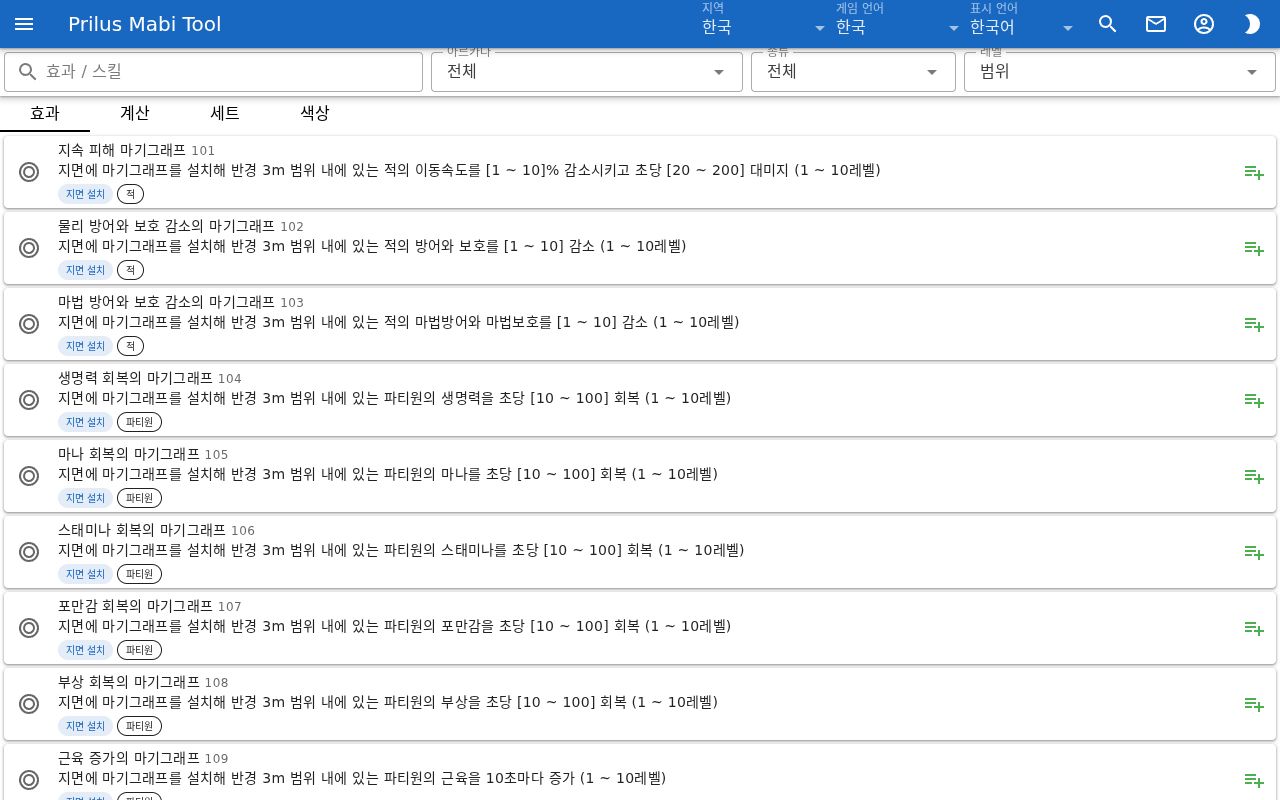
Task: Select 스태미나 회복의 마기그래프 title text
Action: pos(142,530)
